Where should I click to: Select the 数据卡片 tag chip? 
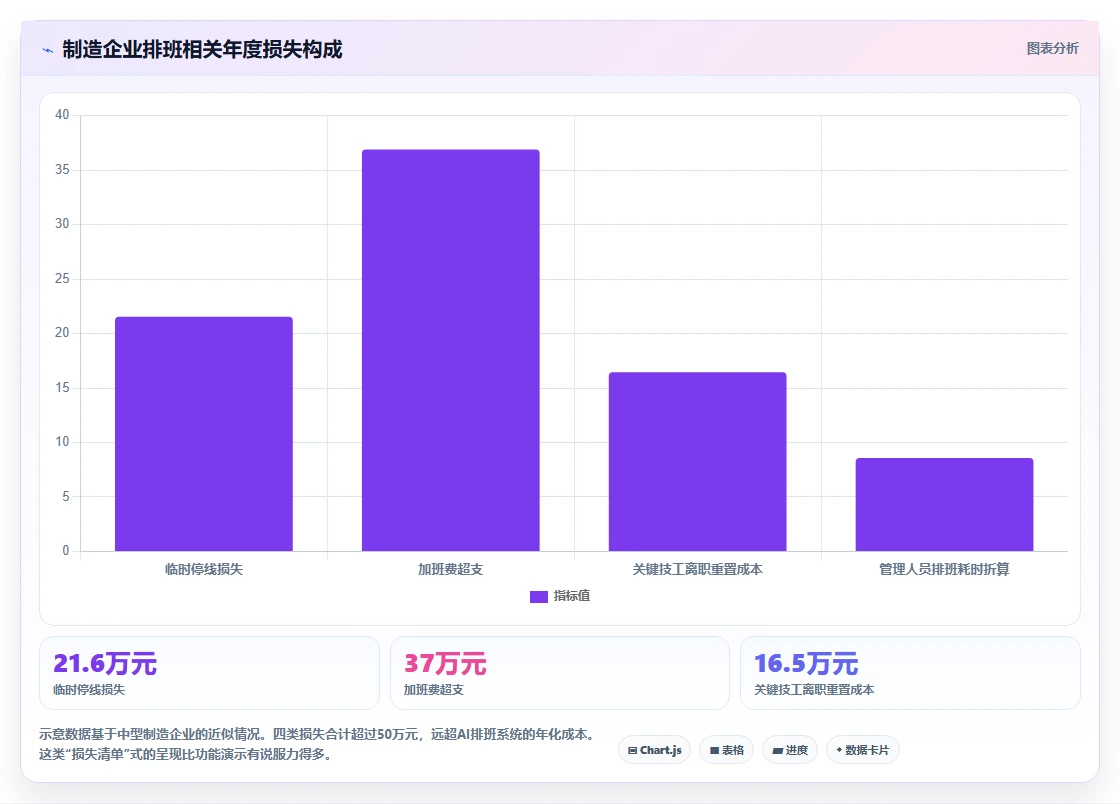863,750
